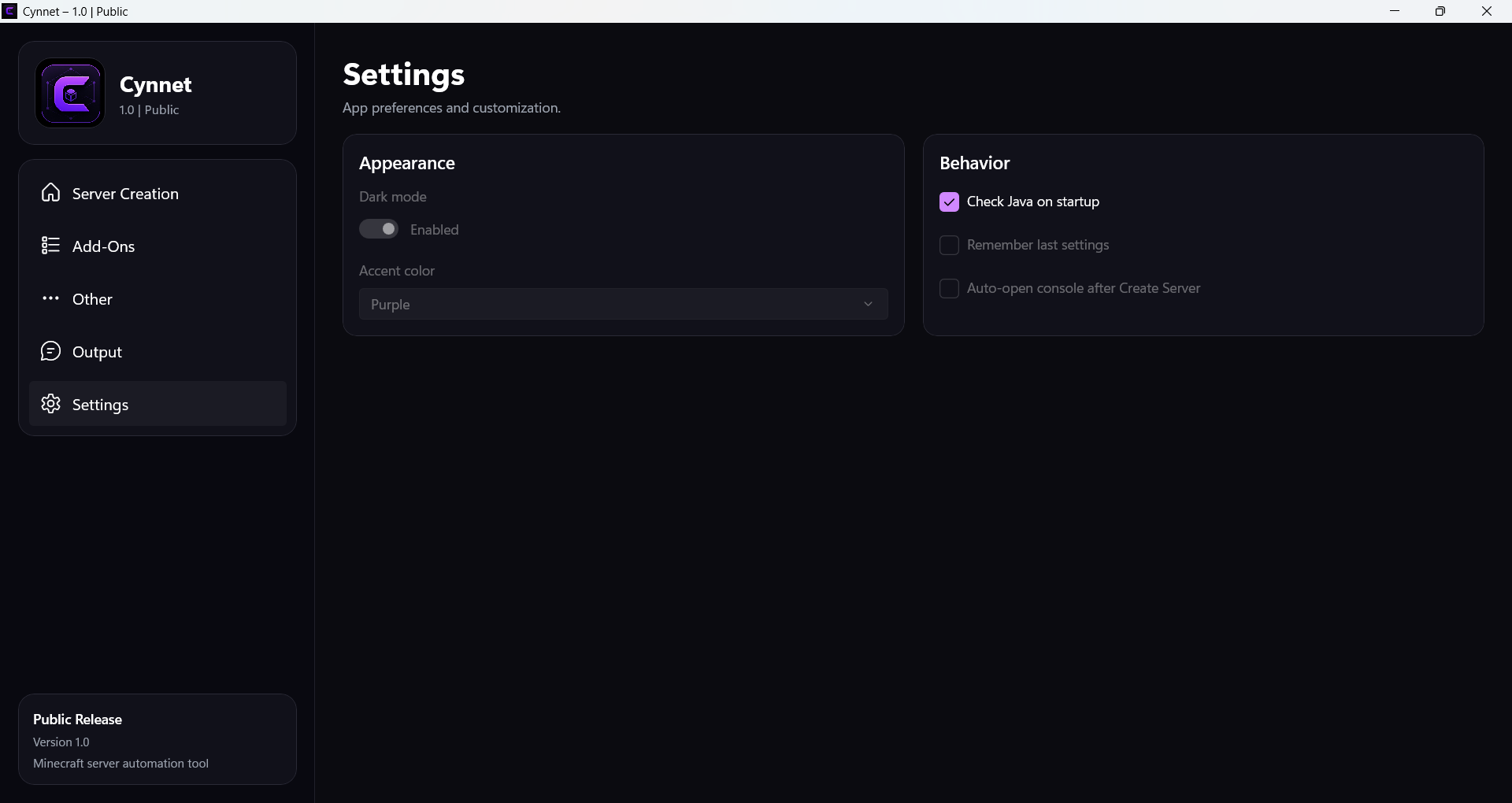
Task: Go to the Add-Ons section
Action: 157,246
